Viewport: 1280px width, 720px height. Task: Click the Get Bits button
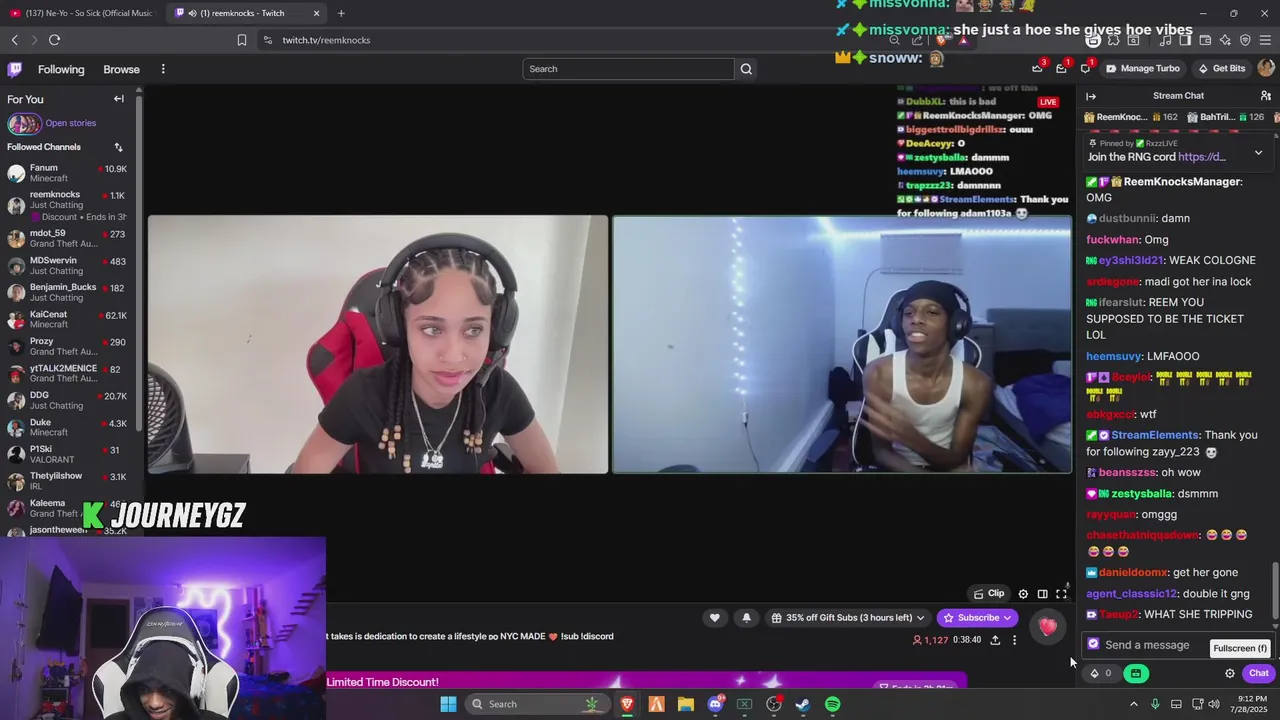[x=1221, y=68]
